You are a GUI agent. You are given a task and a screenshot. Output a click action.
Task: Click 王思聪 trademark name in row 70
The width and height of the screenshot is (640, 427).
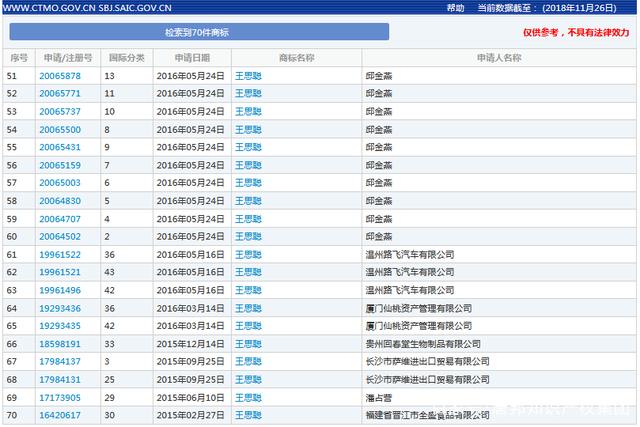[x=248, y=415]
